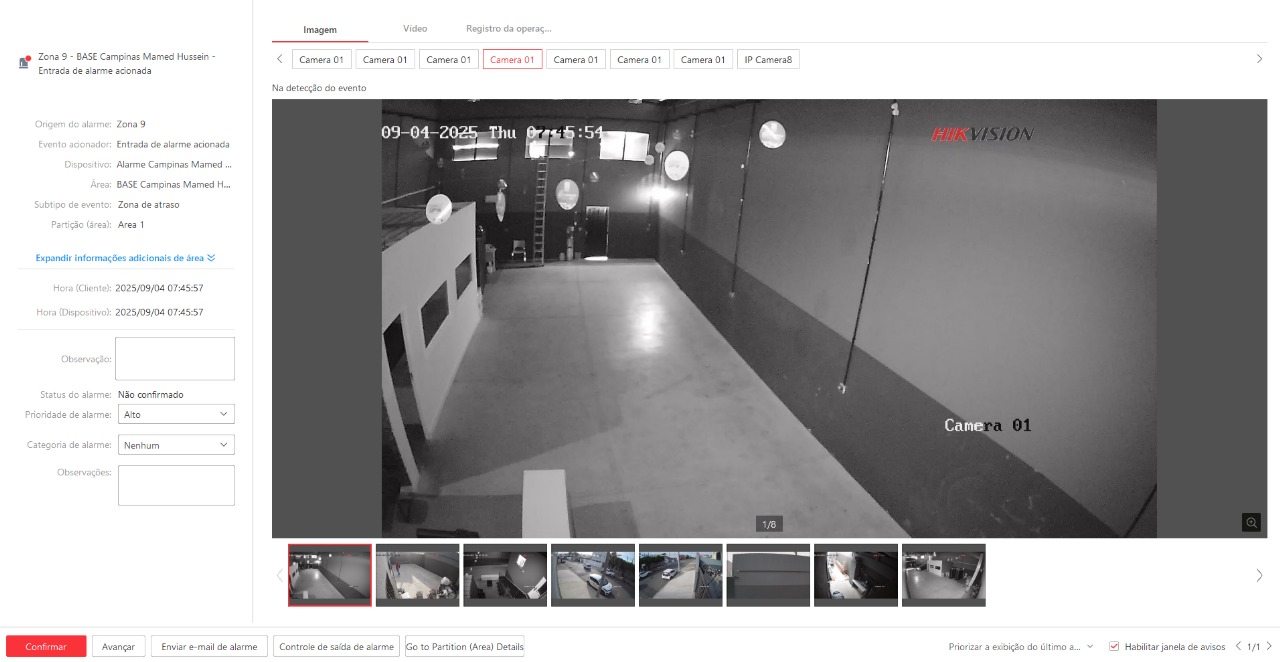Click the Zona 9 alarm device icon
The image size is (1280, 662).
click(24, 62)
